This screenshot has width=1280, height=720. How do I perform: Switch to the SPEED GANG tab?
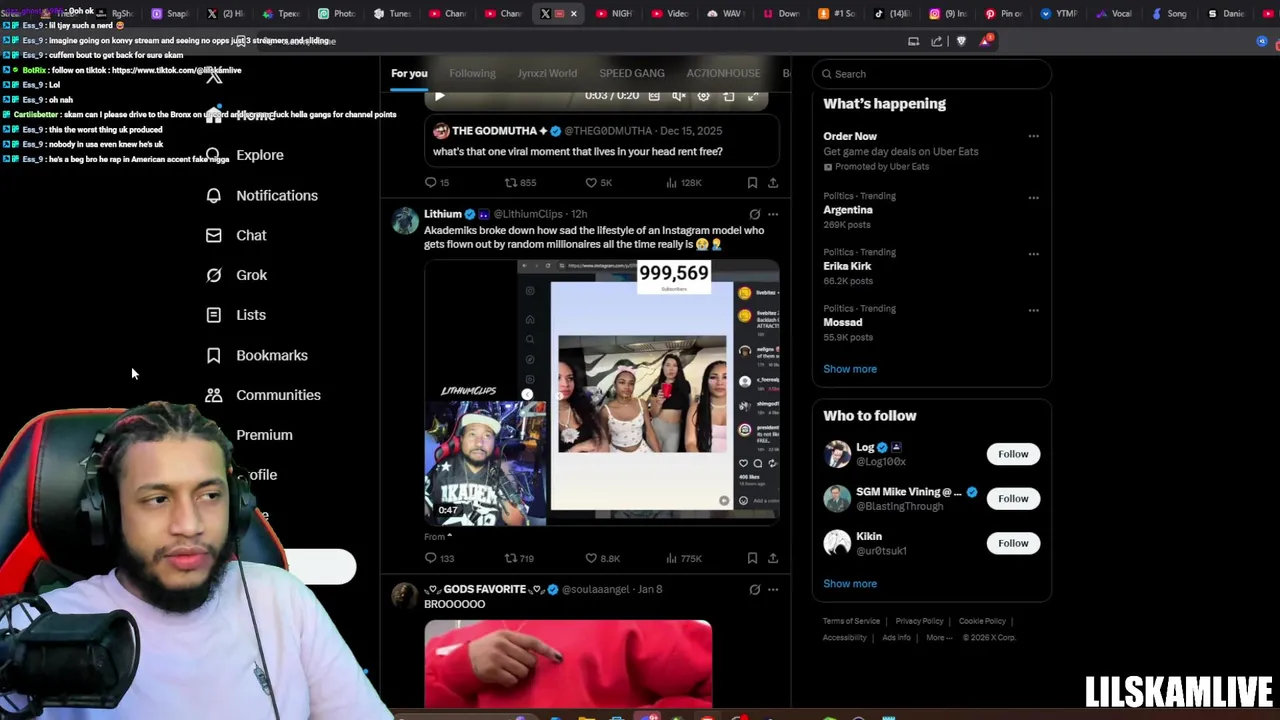click(x=632, y=73)
